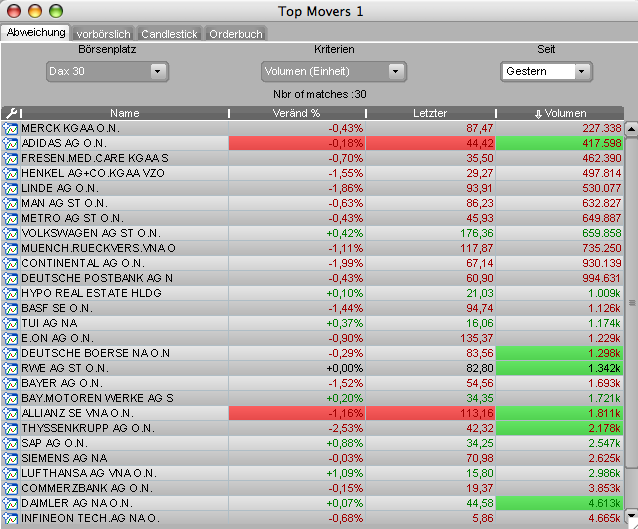Switch to the Orderbuch tab
Image resolution: width=638 pixels, height=529 pixels.
236,34
